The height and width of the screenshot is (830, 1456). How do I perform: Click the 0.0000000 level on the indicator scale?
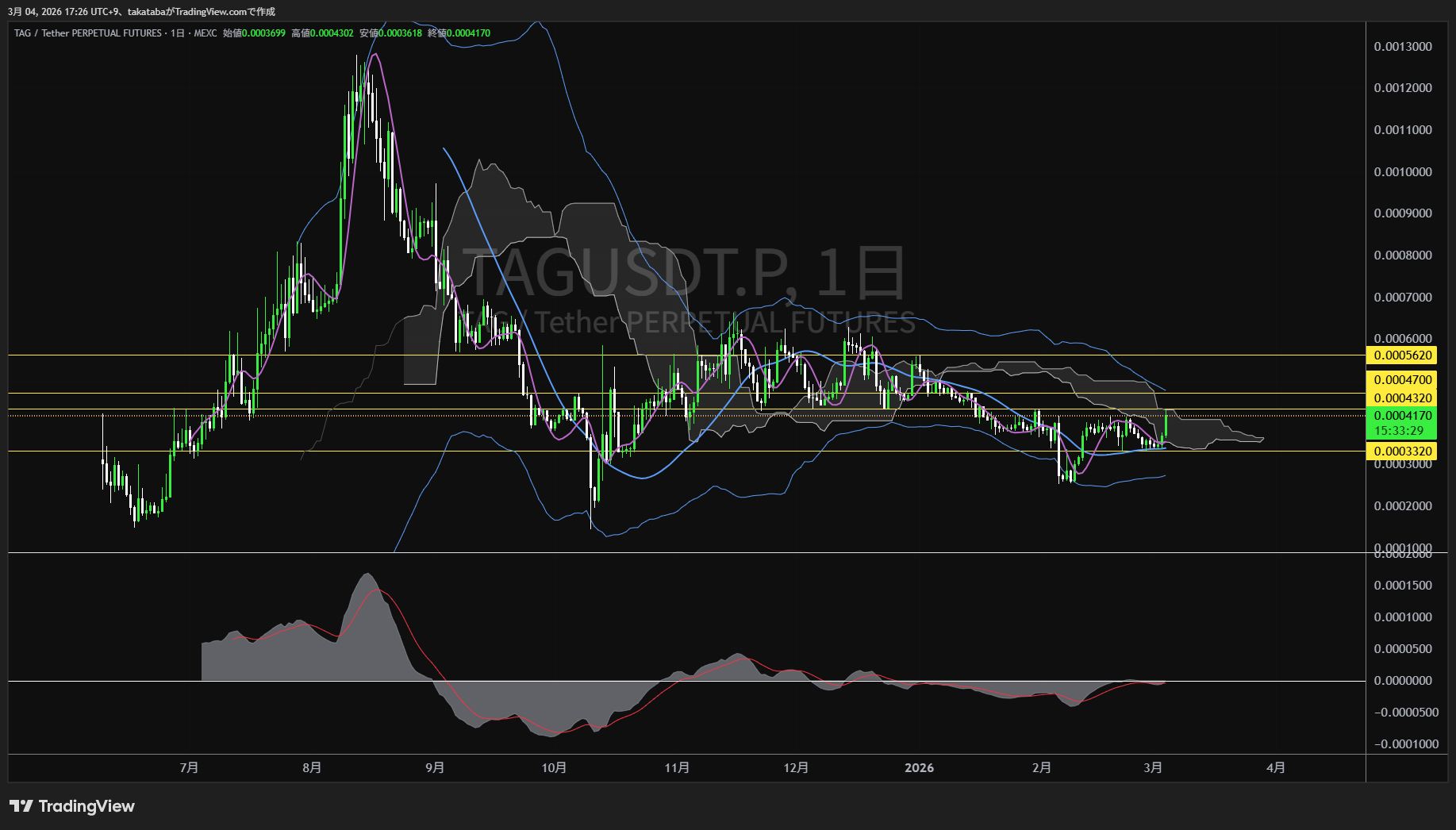click(x=1403, y=681)
